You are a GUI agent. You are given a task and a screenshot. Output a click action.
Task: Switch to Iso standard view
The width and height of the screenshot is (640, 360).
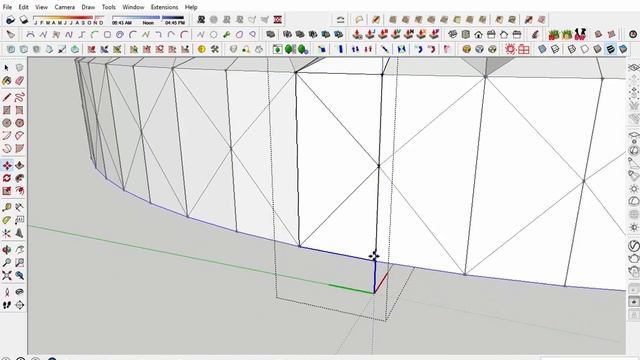pyautogui.click(x=452, y=34)
